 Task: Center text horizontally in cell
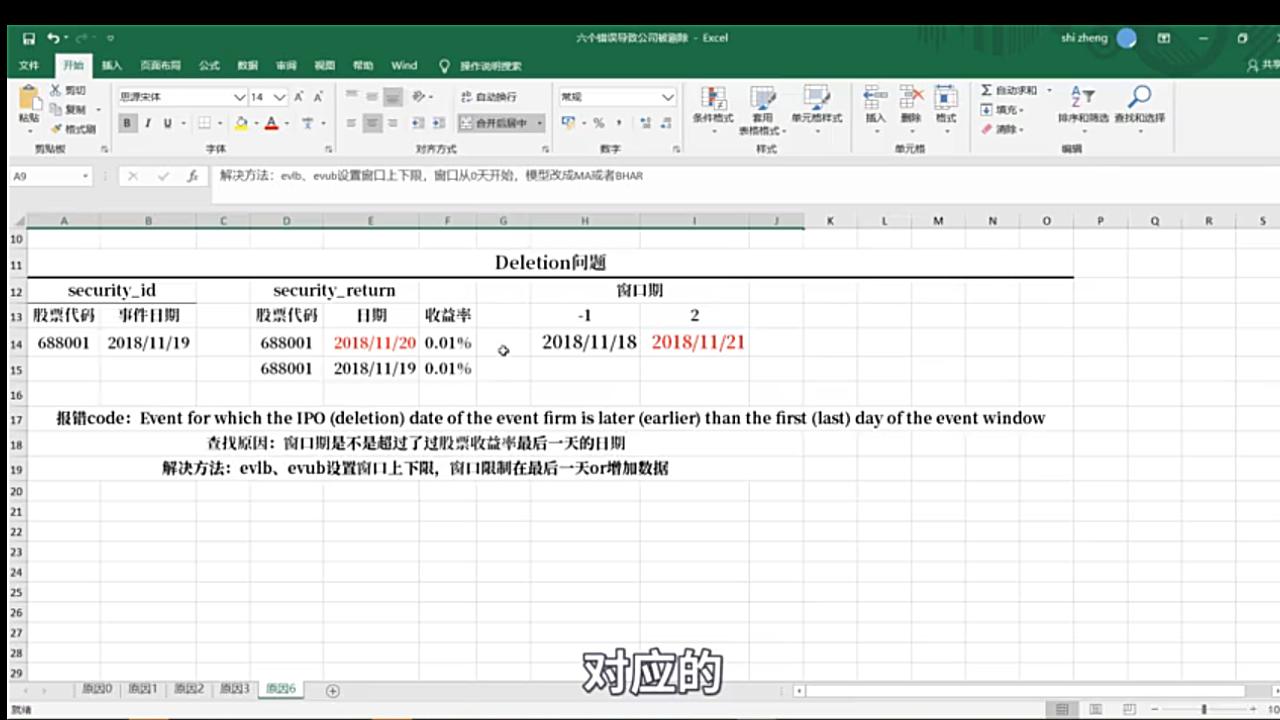pyautogui.click(x=372, y=123)
